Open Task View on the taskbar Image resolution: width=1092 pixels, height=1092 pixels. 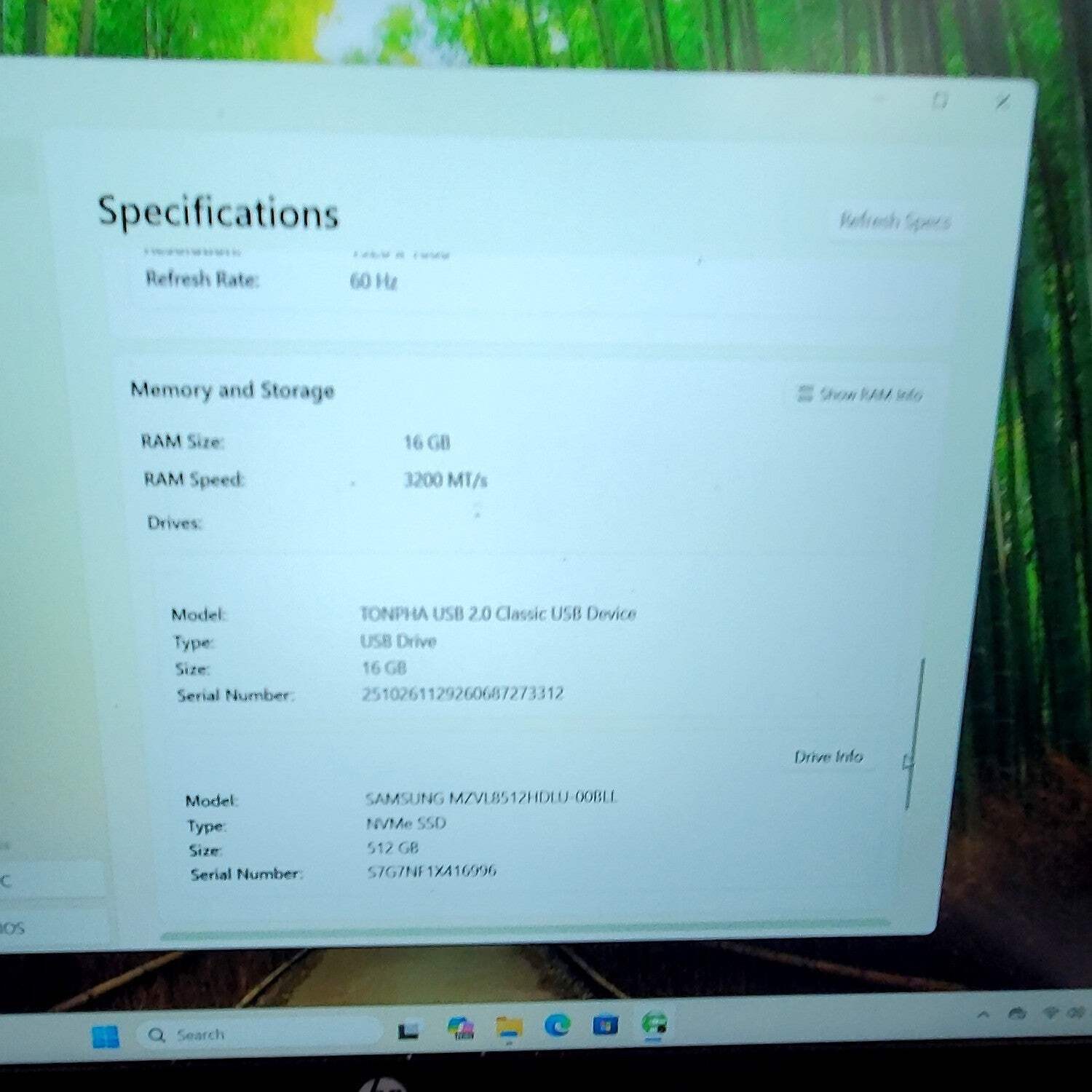coord(408,1030)
